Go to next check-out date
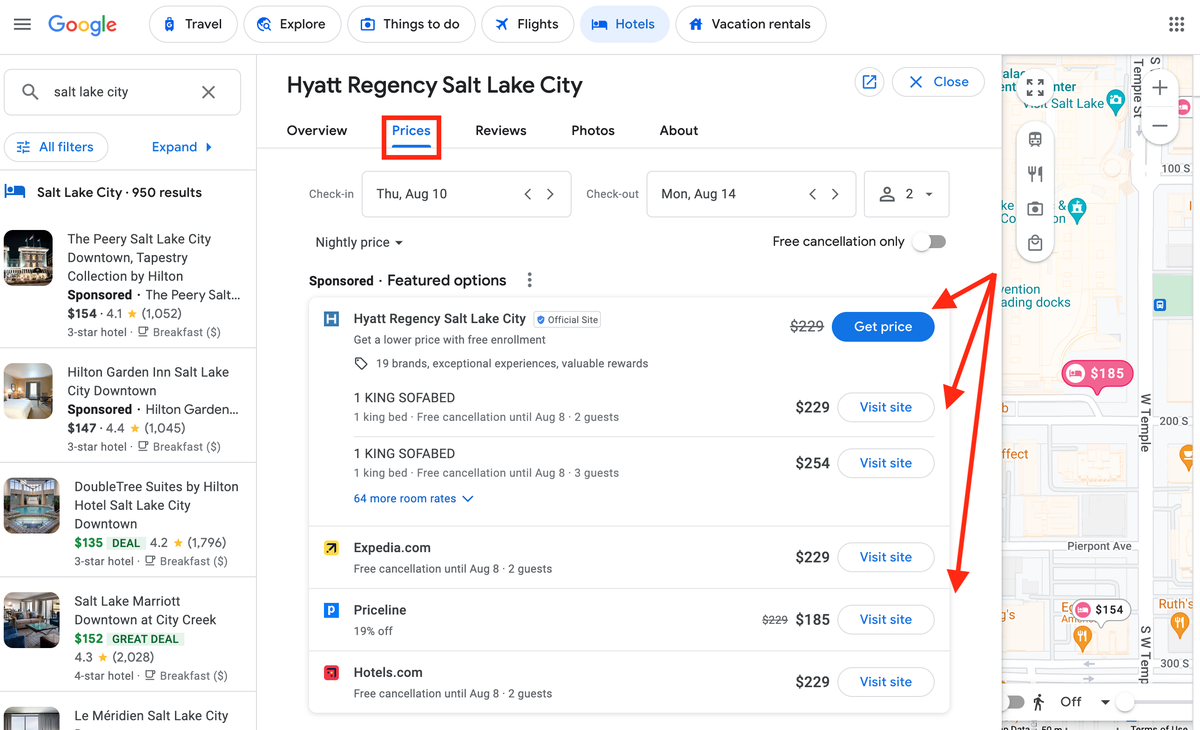 (835, 194)
